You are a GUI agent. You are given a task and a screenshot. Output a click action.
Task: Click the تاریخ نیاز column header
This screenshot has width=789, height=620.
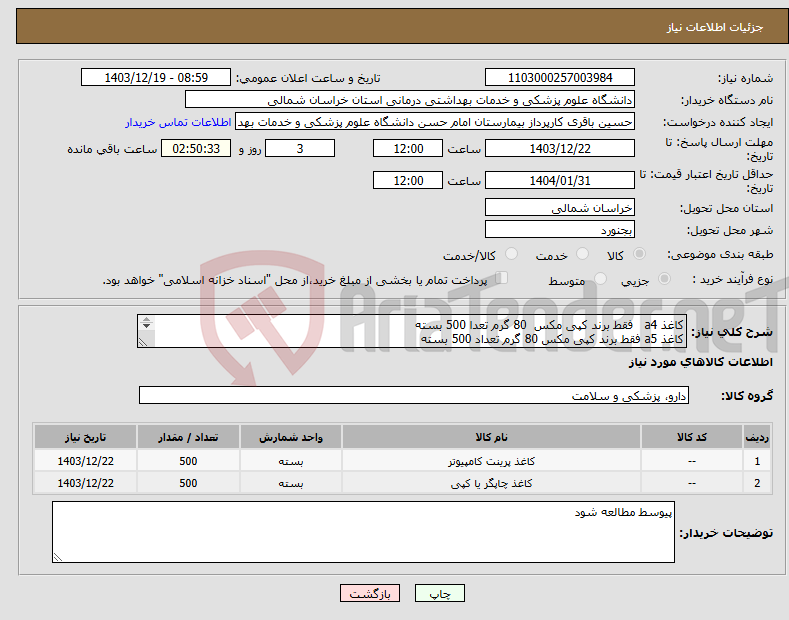[85, 437]
